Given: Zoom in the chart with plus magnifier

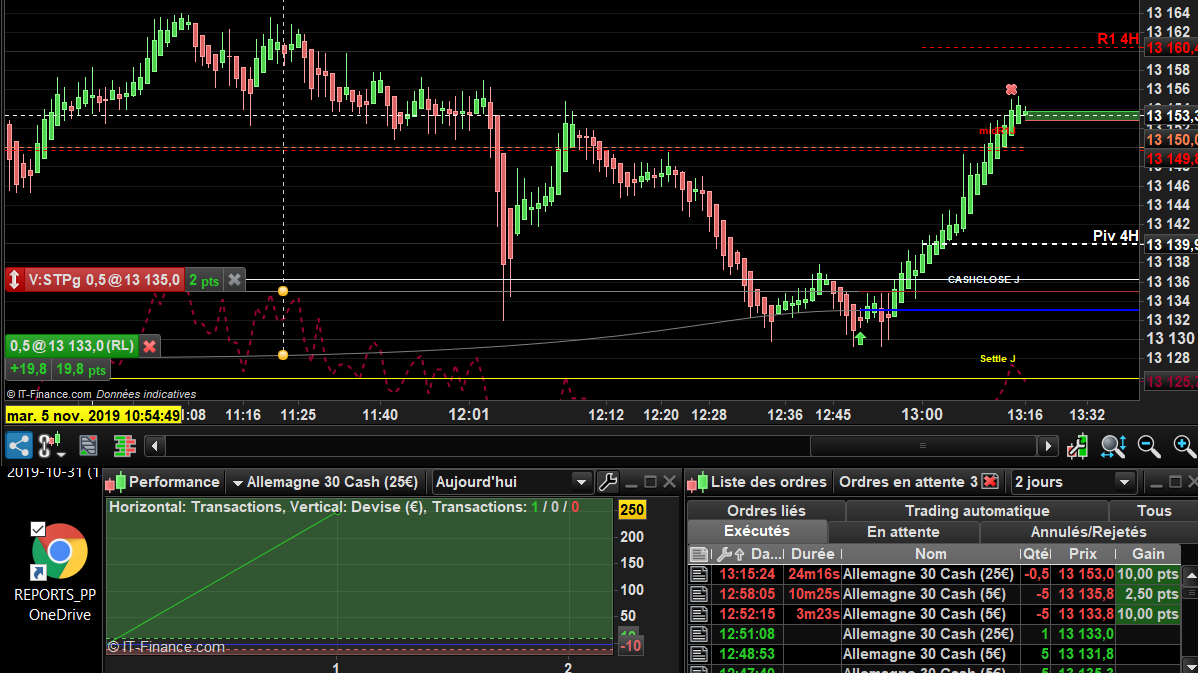Looking at the screenshot, I should (1184, 446).
